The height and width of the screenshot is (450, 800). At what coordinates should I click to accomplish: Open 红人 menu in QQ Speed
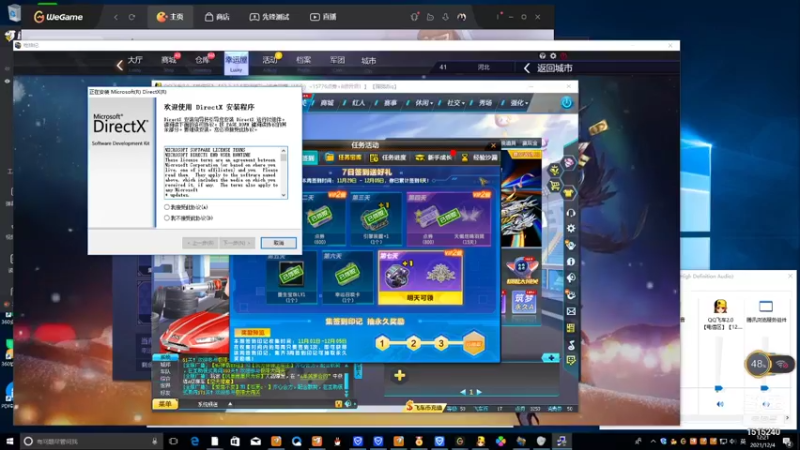(358, 103)
